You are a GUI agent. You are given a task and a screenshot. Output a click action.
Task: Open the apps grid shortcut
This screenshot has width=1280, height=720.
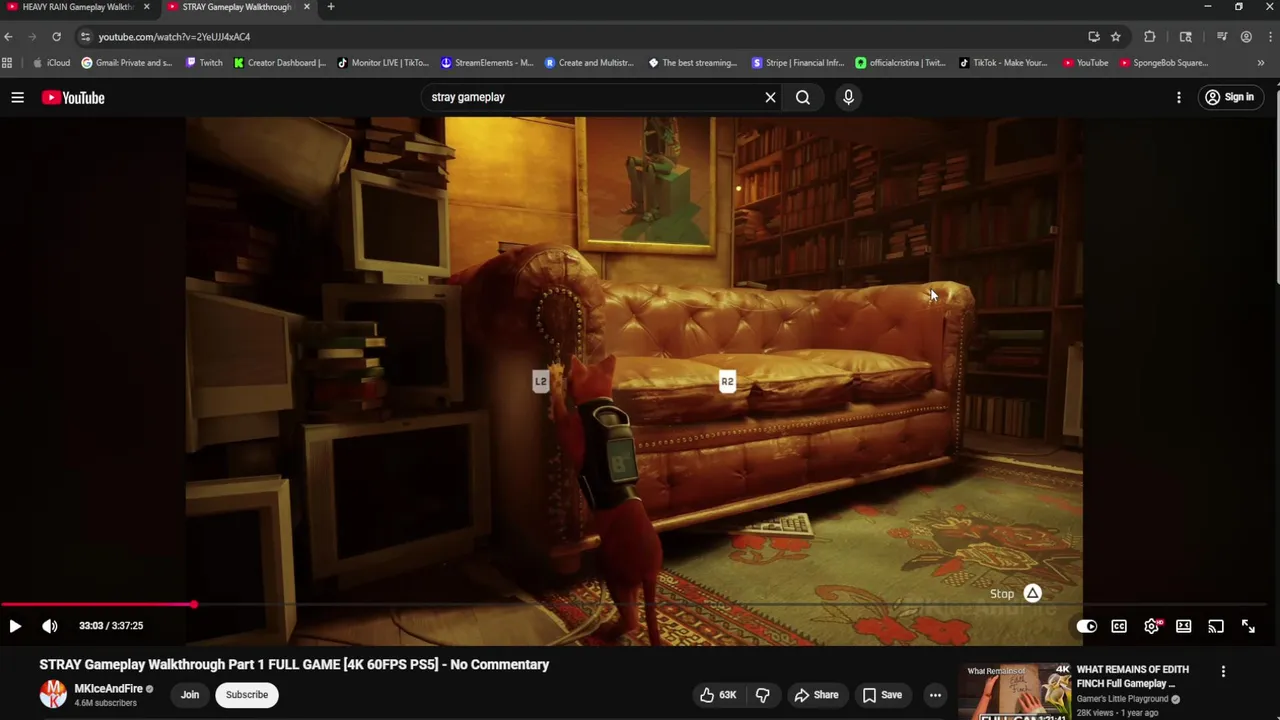pyautogui.click(x=7, y=63)
